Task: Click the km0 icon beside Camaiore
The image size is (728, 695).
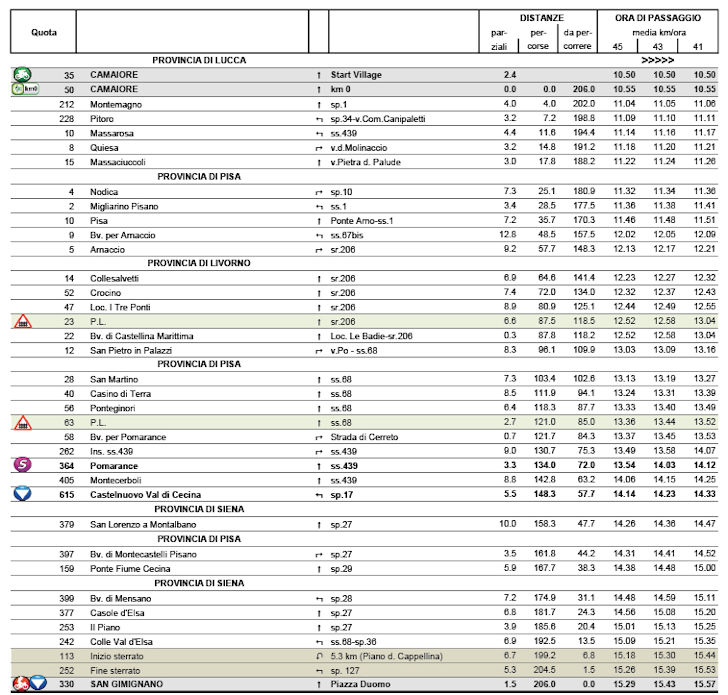Action: tap(23, 89)
